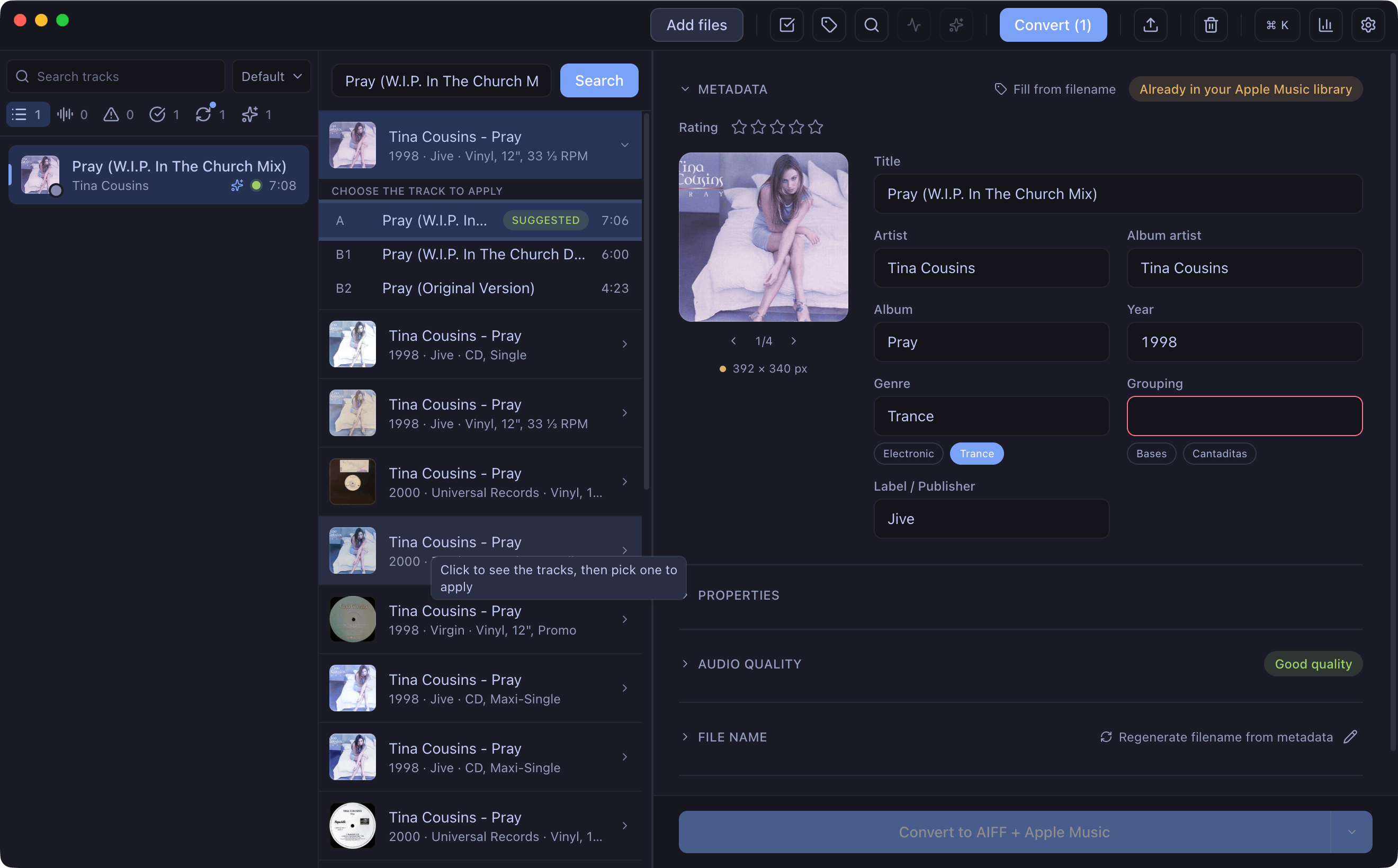Click the waveform analyze icon in toolbar

[x=914, y=25]
